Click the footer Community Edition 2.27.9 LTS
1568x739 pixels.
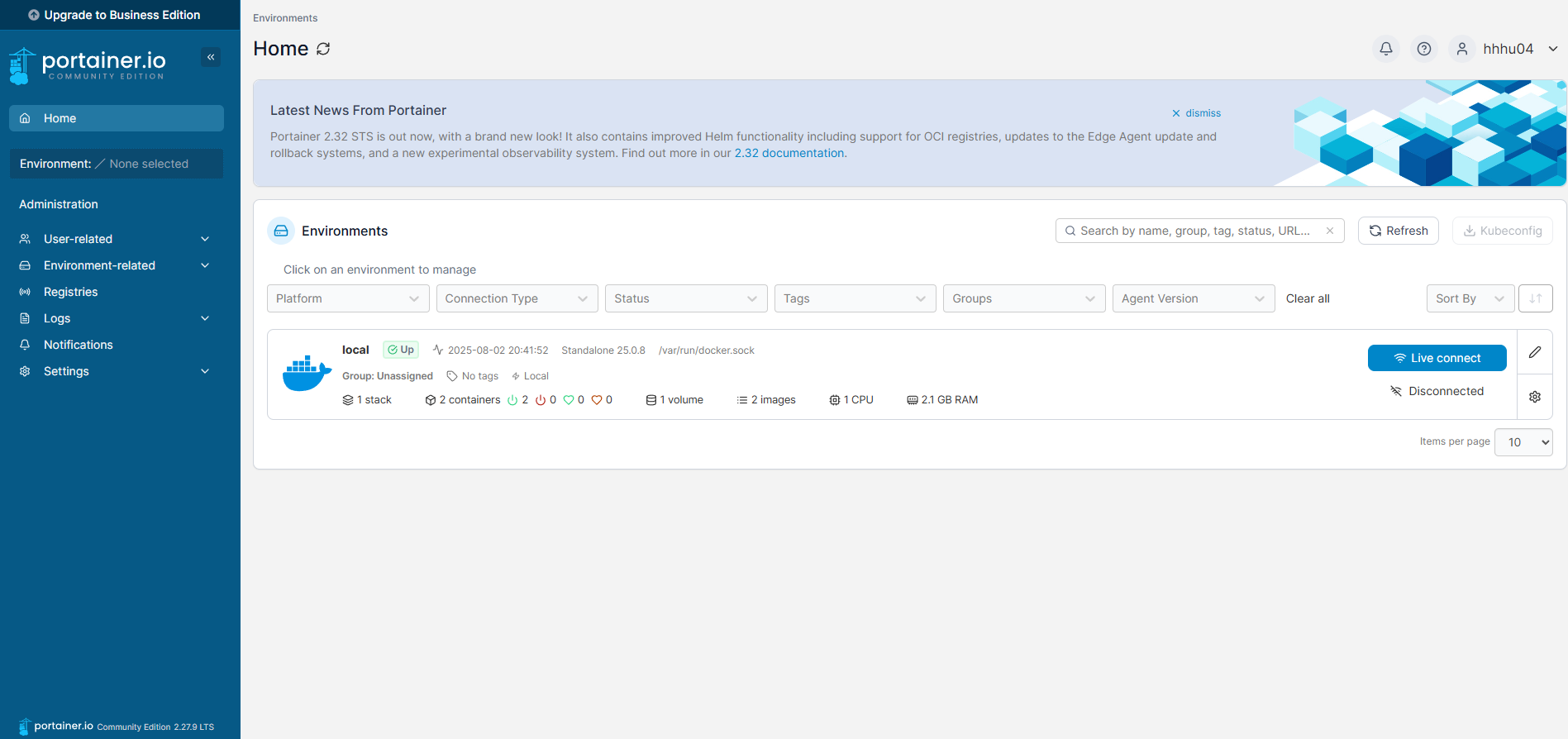pyautogui.click(x=155, y=727)
